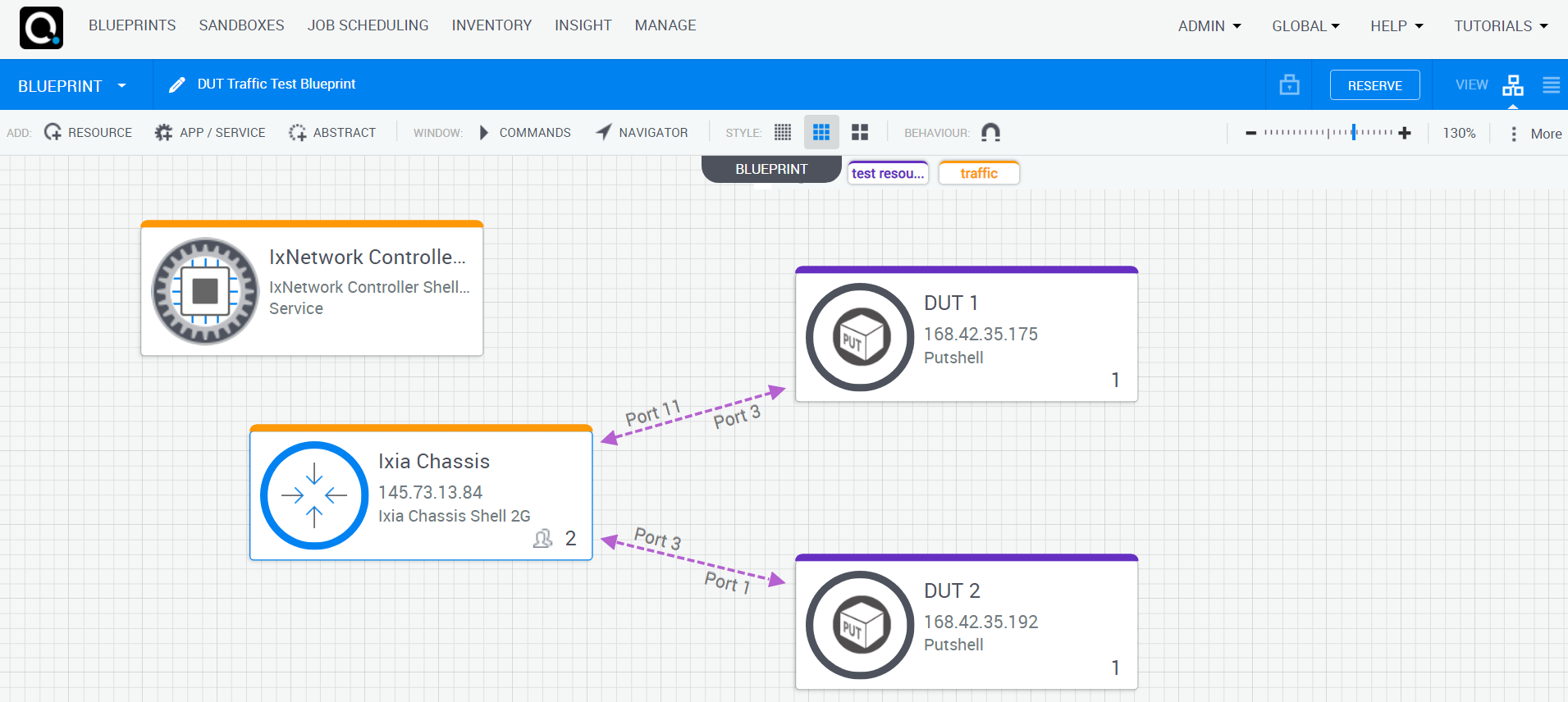This screenshot has width=1568, height=702.
Task: Click the pencil edit blueprint name icon
Action: point(176,84)
